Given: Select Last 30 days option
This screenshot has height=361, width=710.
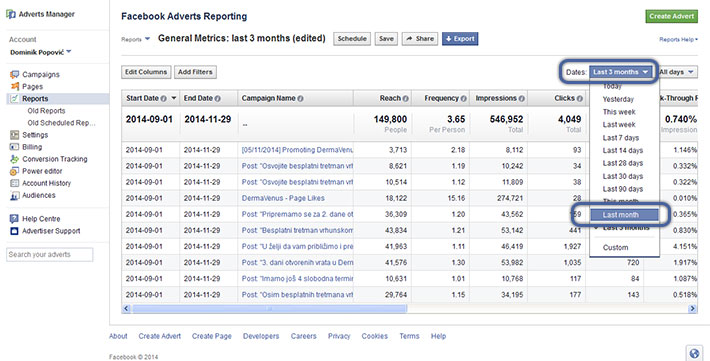Looking at the screenshot, I should pos(624,176).
